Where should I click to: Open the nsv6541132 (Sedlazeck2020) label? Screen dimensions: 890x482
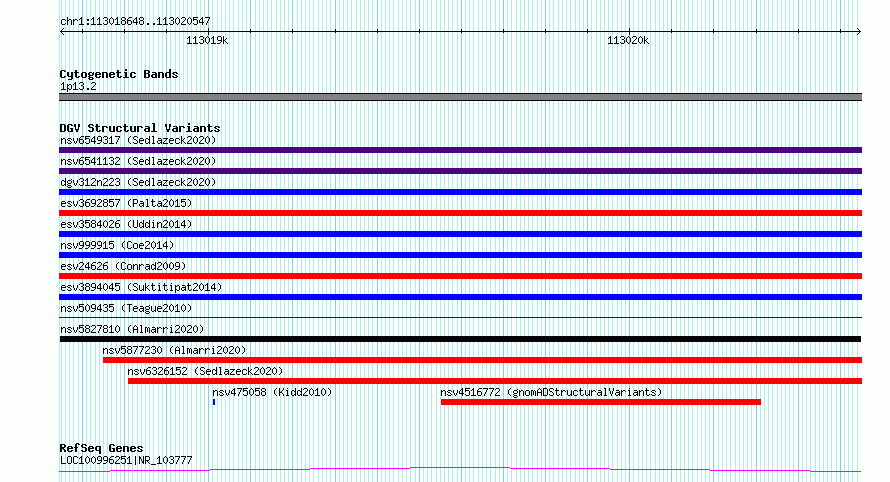138,161
